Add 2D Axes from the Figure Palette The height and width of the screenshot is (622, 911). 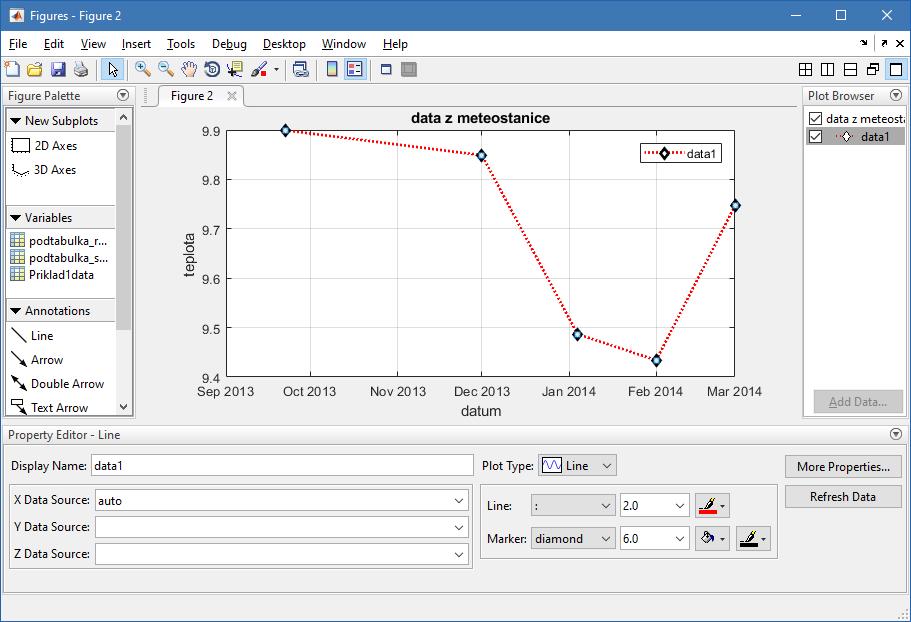click(44, 145)
